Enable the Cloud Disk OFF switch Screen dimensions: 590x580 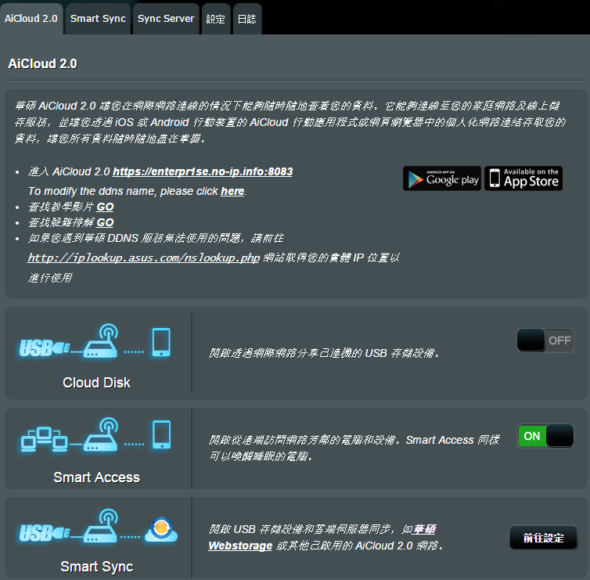click(x=545, y=340)
